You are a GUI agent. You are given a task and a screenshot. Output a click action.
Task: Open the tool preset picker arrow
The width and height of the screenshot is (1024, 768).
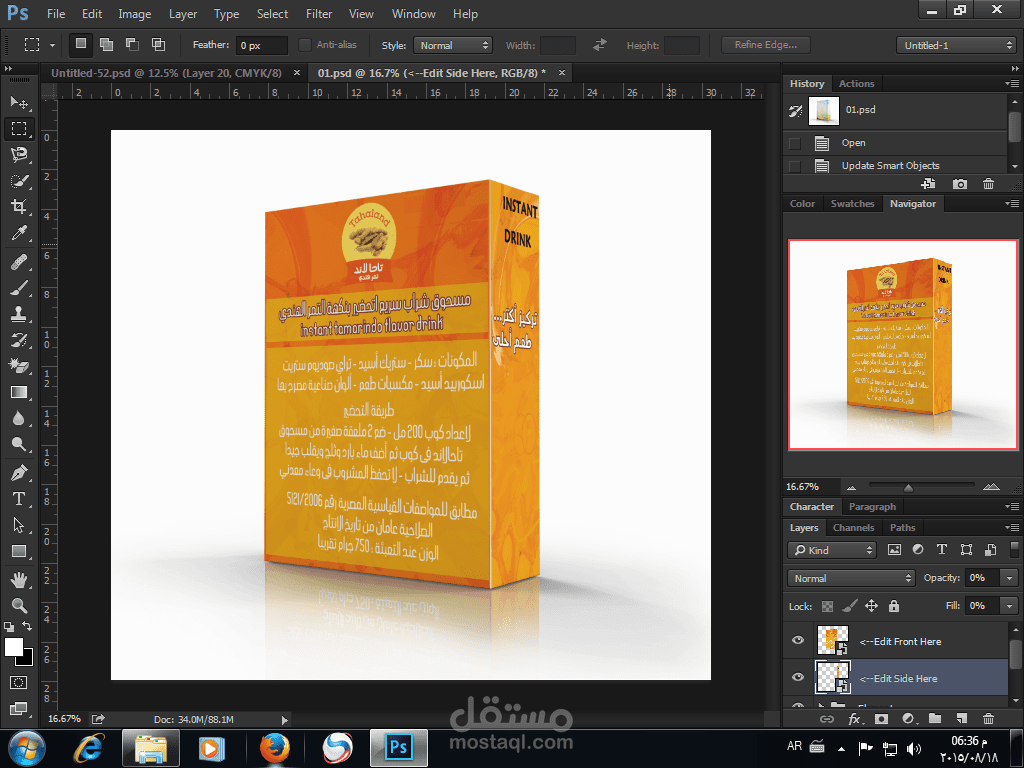(x=52, y=45)
